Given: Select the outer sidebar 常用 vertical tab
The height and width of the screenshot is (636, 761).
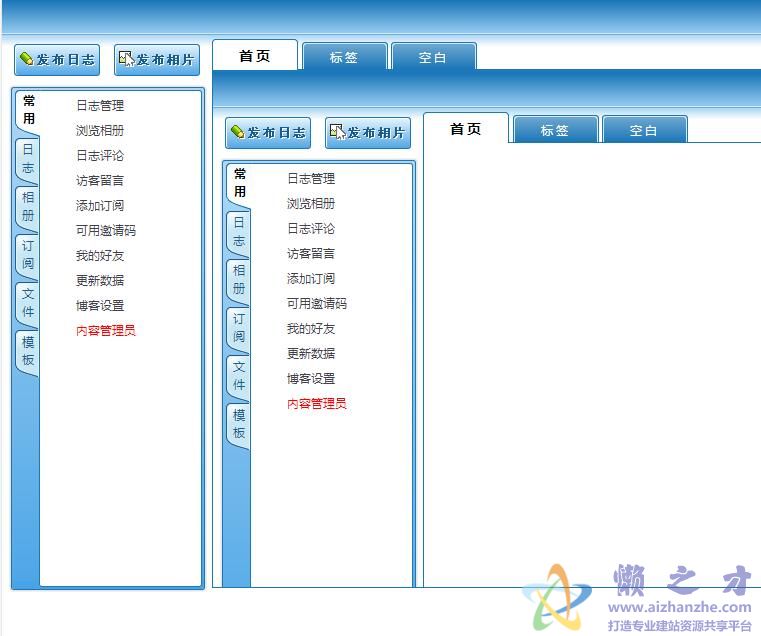Looking at the screenshot, I should point(29,110).
